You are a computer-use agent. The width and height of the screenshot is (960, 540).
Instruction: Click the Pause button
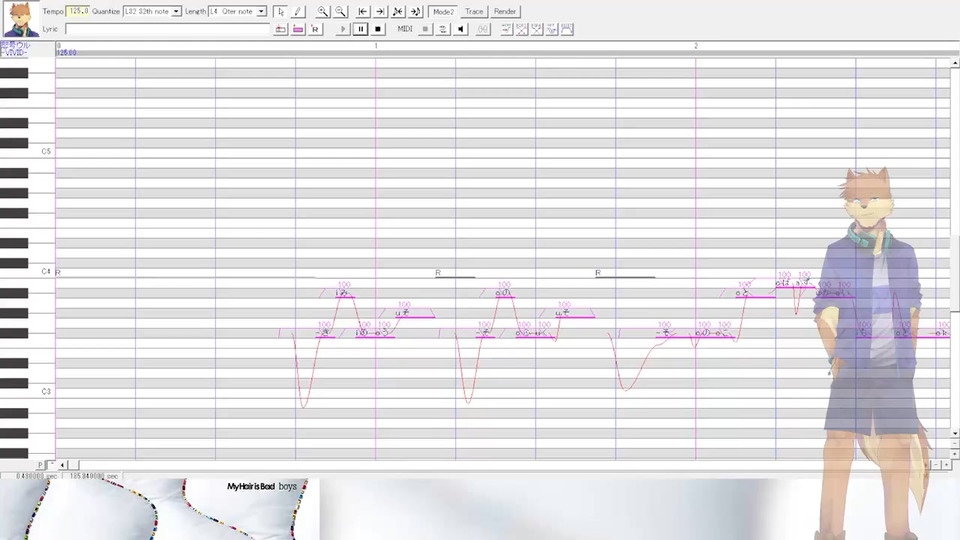pyautogui.click(x=361, y=29)
